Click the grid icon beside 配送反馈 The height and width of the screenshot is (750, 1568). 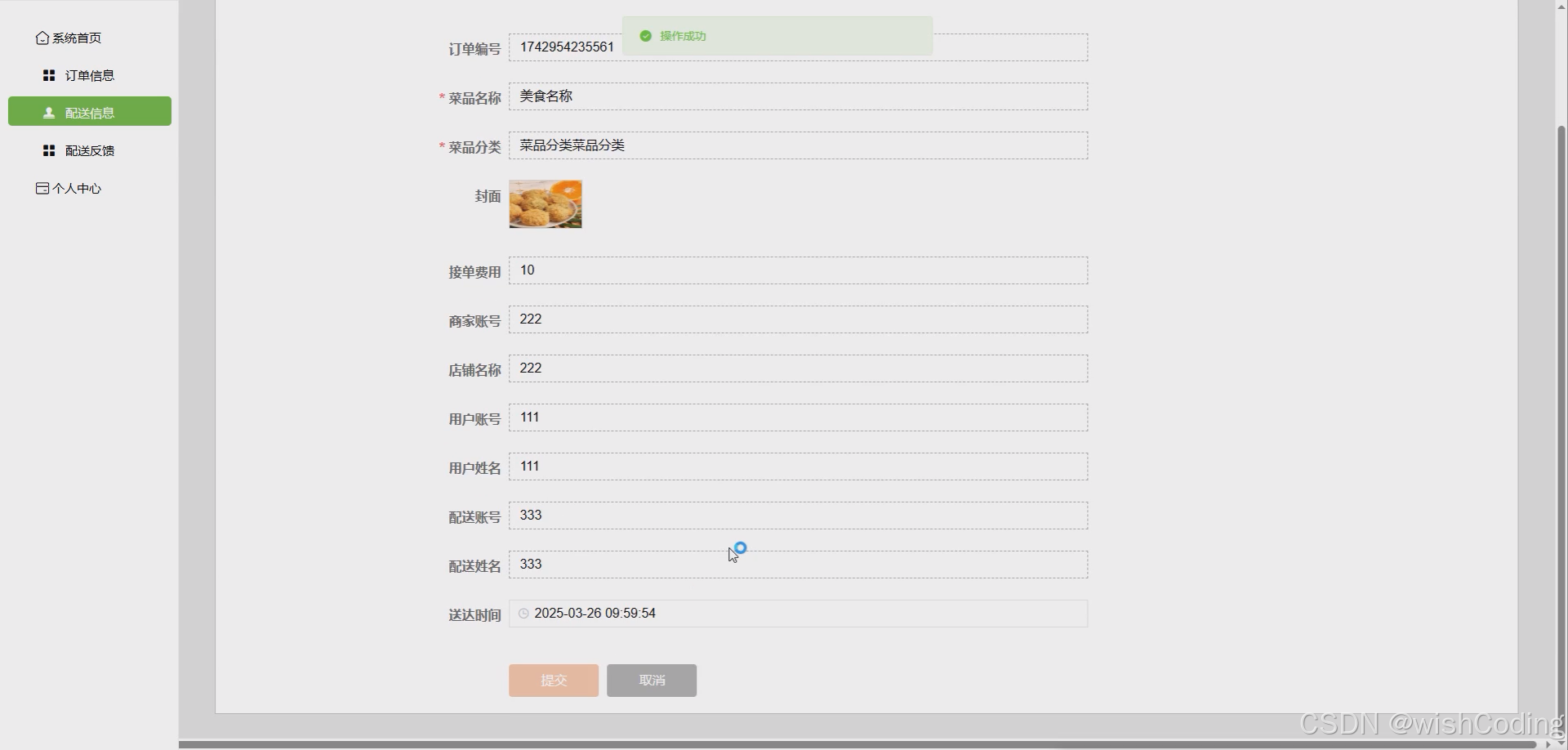point(47,150)
